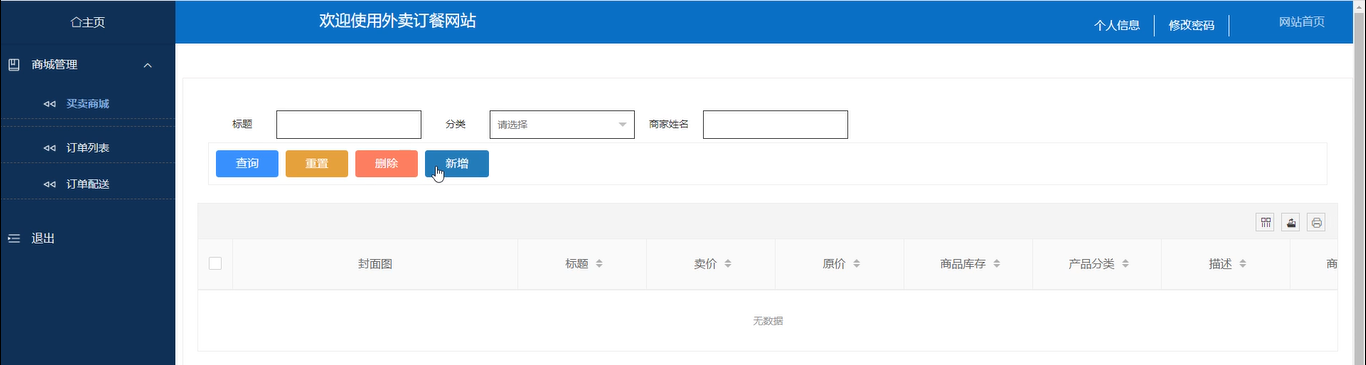Open 订单配送 menu item
This screenshot has width=1366, height=365.
(x=88, y=184)
